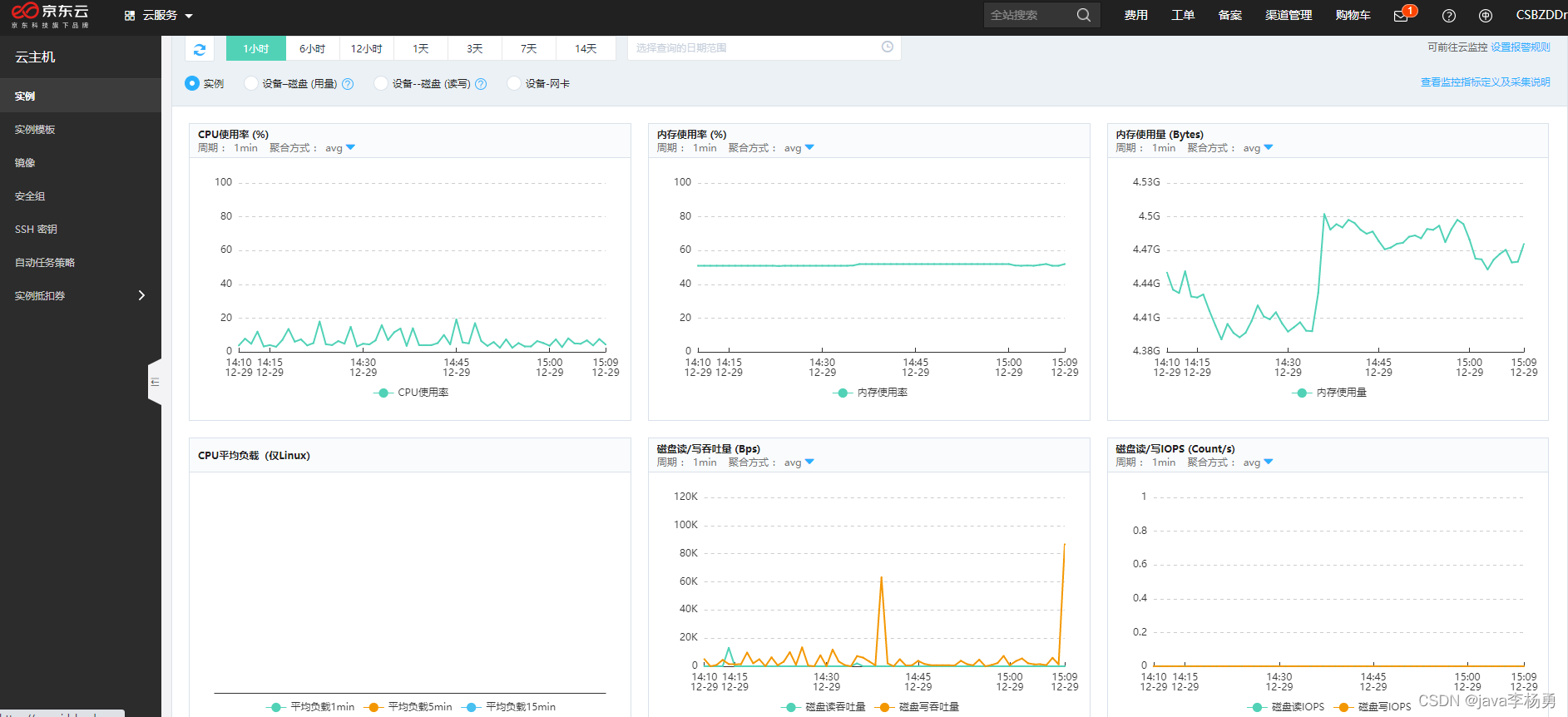
Task: Open the mail notifications icon
Action: (x=1402, y=16)
